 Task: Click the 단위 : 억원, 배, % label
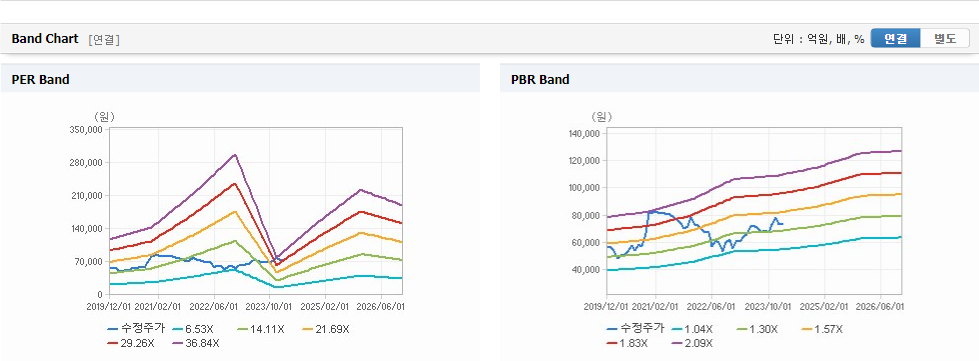pos(819,39)
